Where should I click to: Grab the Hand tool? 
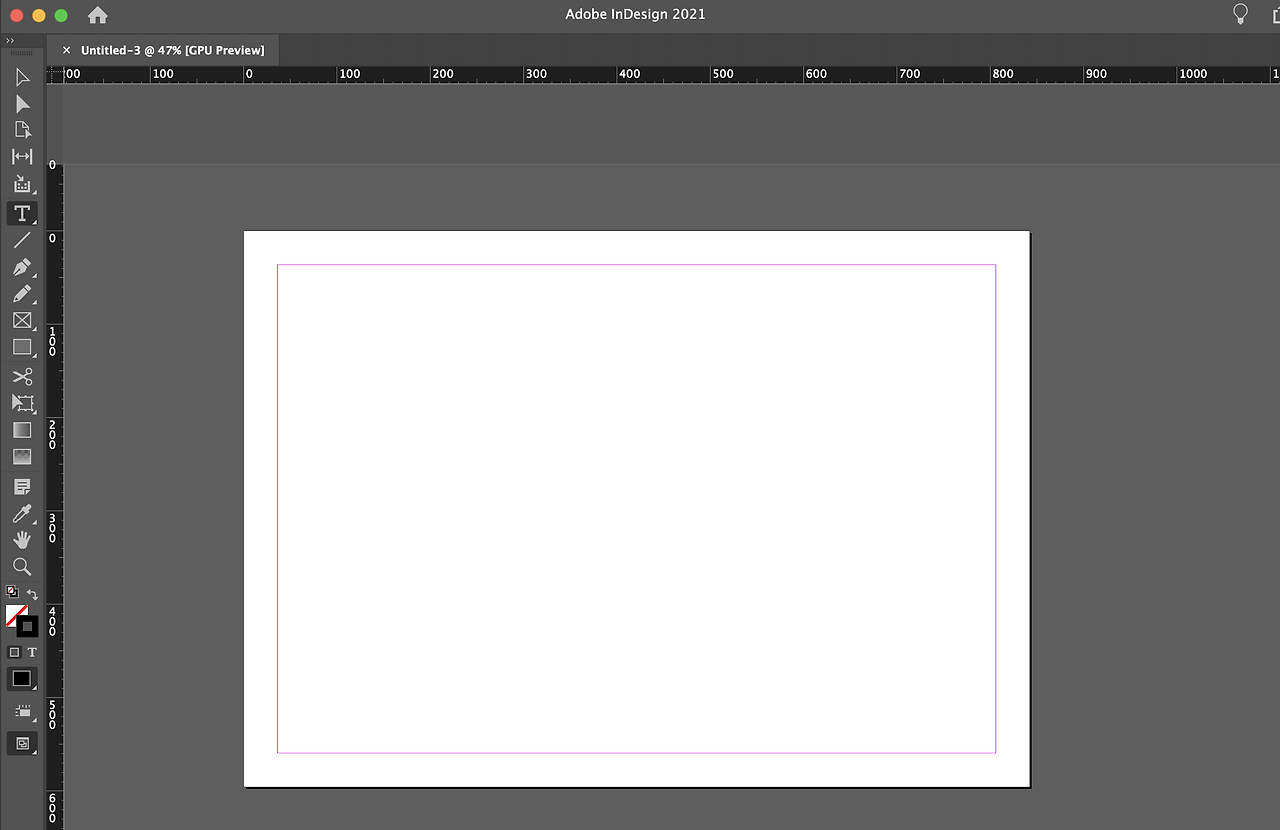(x=22, y=539)
